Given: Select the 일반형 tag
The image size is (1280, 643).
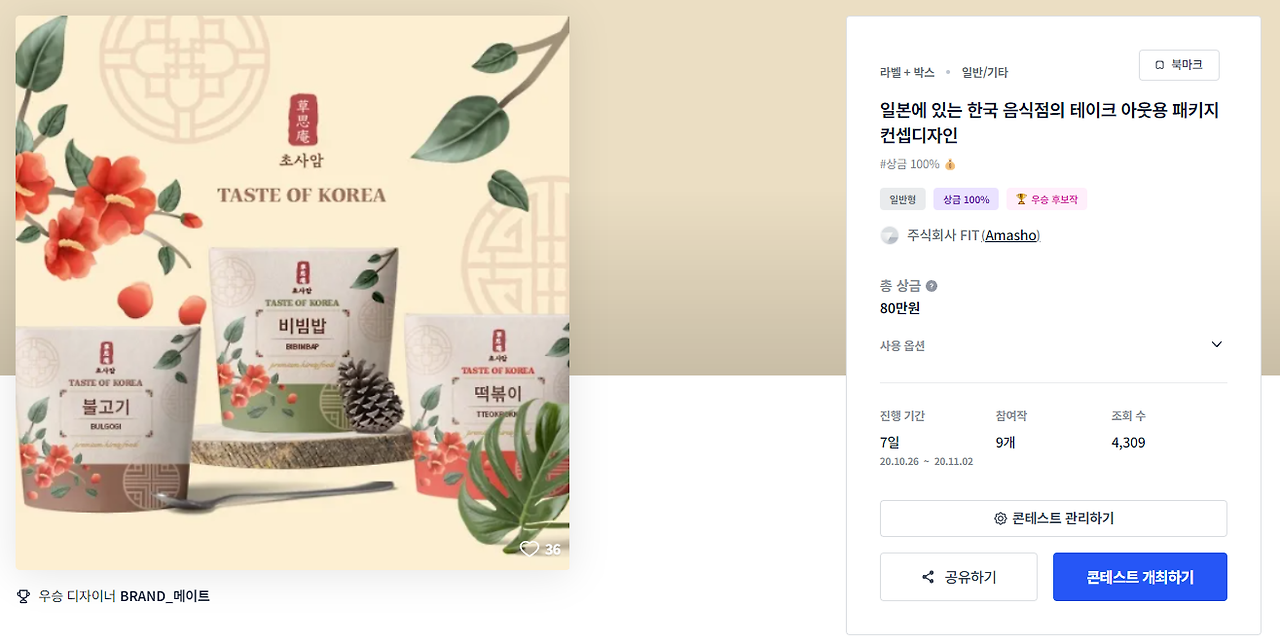Looking at the screenshot, I should click(903, 199).
